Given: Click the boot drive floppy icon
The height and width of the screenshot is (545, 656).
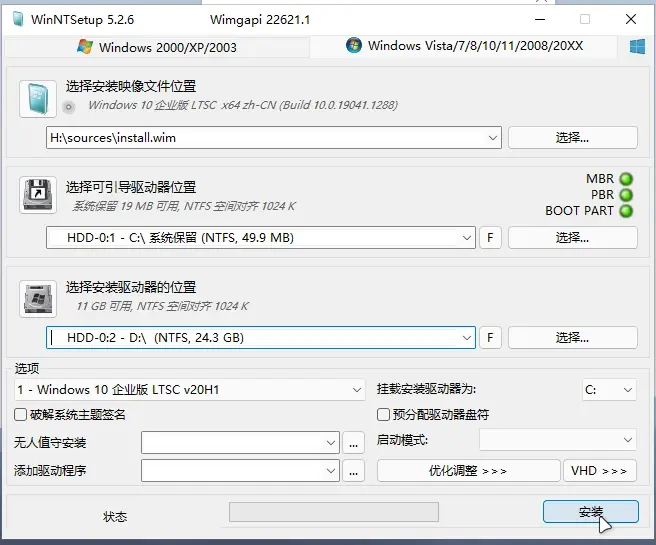Looking at the screenshot, I should pos(38,195).
